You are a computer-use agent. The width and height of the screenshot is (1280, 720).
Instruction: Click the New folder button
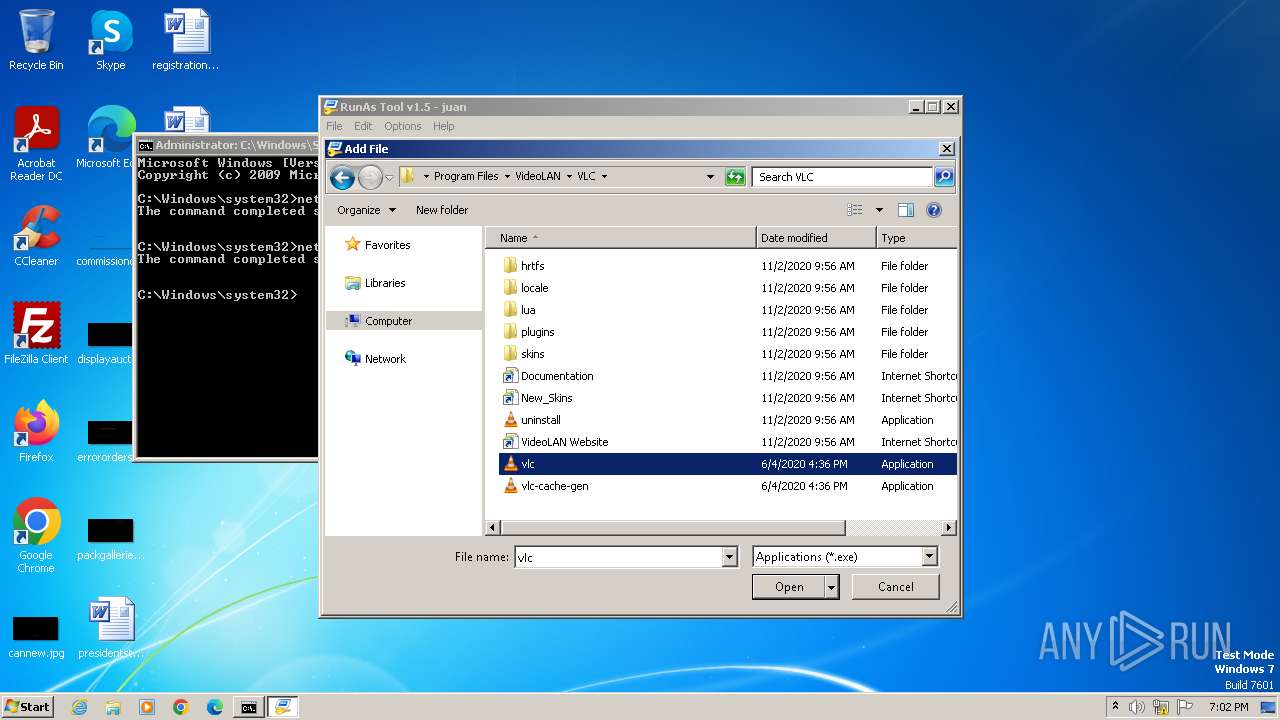tap(442, 210)
